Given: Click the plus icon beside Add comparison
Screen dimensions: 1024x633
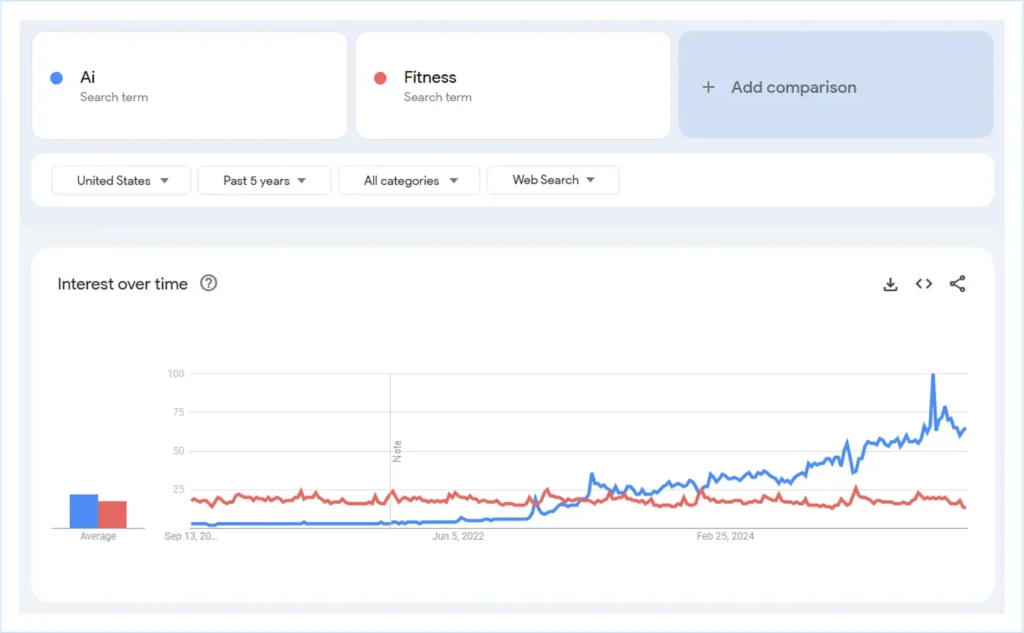Looking at the screenshot, I should point(706,87).
